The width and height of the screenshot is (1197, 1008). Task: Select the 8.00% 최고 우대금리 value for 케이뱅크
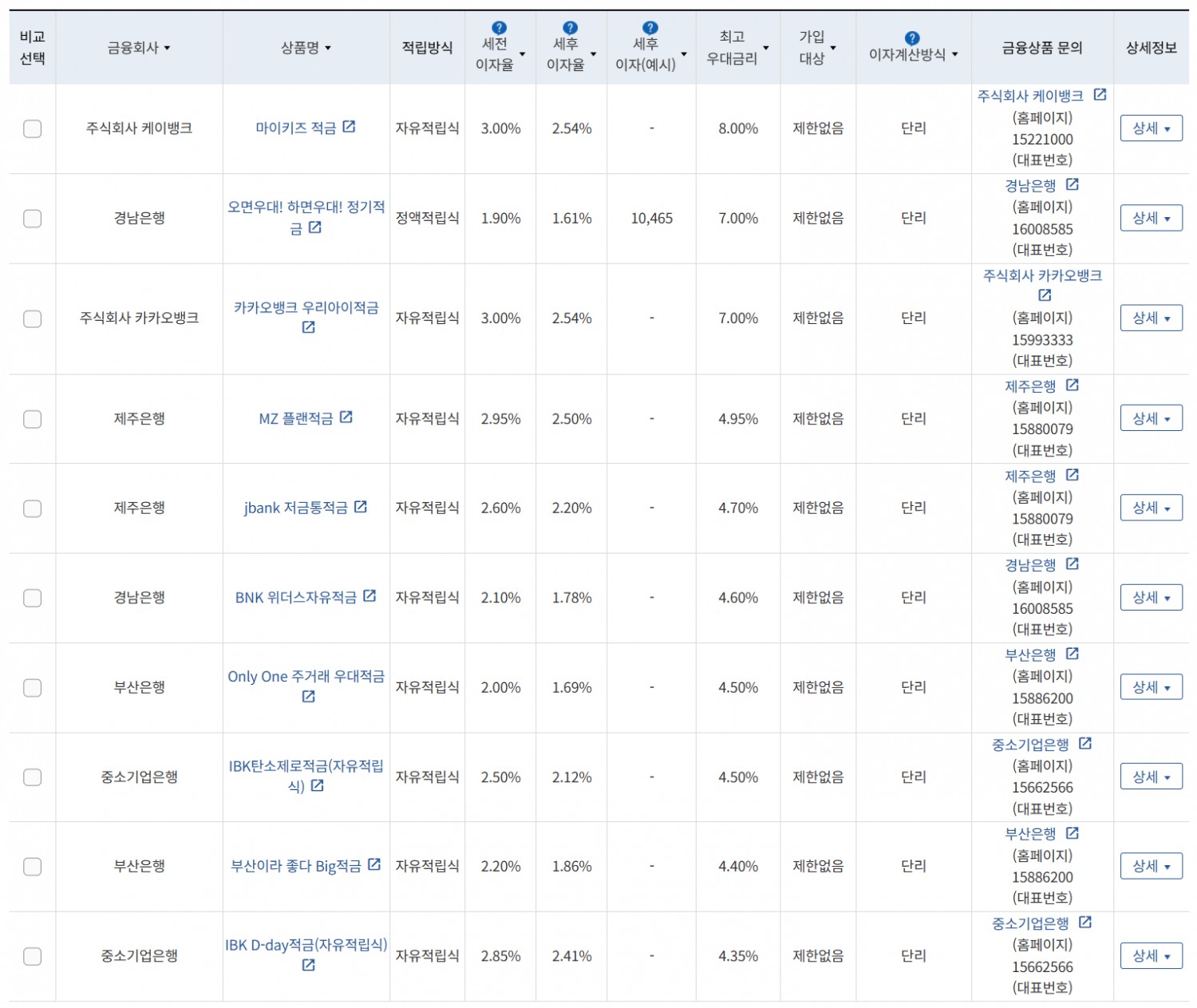[x=738, y=128]
